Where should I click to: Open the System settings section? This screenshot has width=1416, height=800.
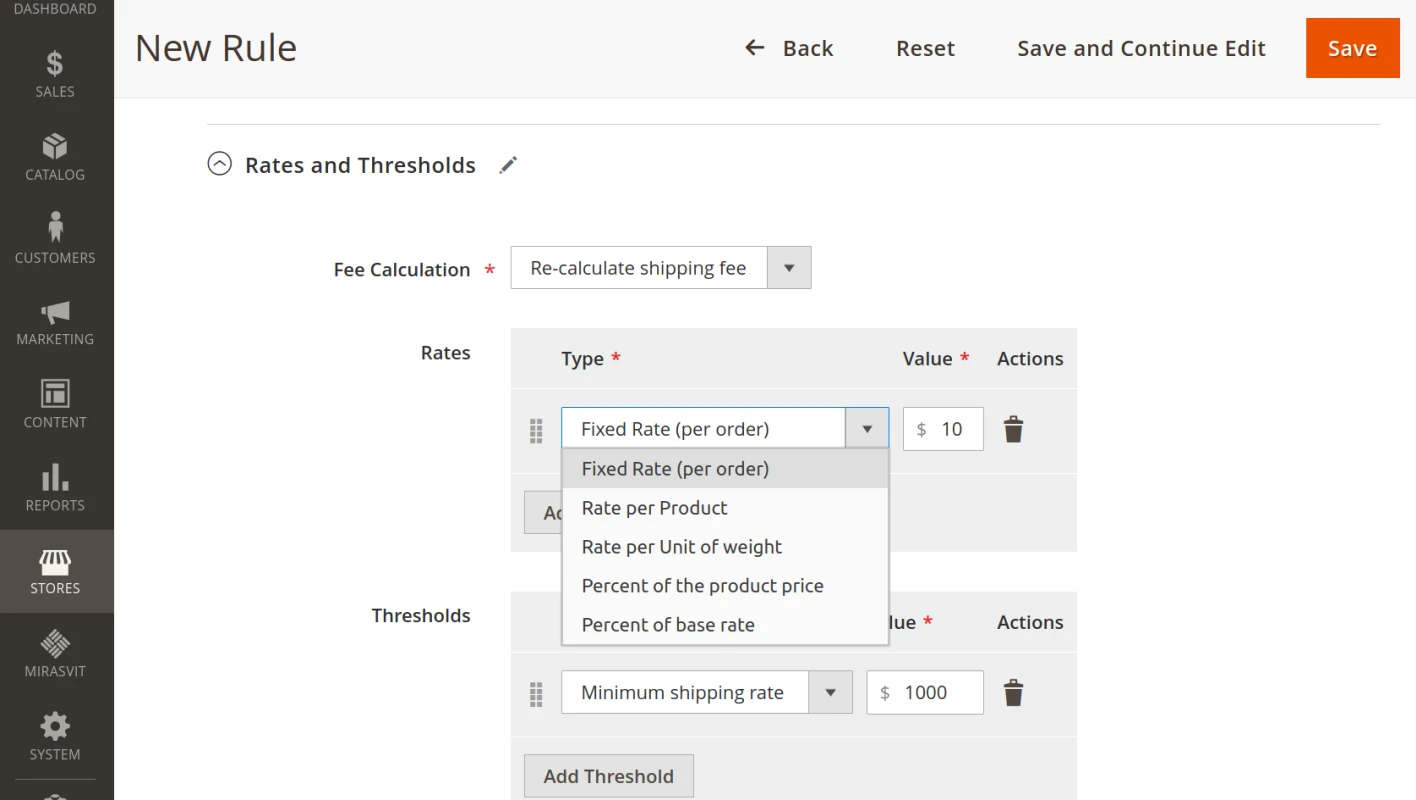55,735
